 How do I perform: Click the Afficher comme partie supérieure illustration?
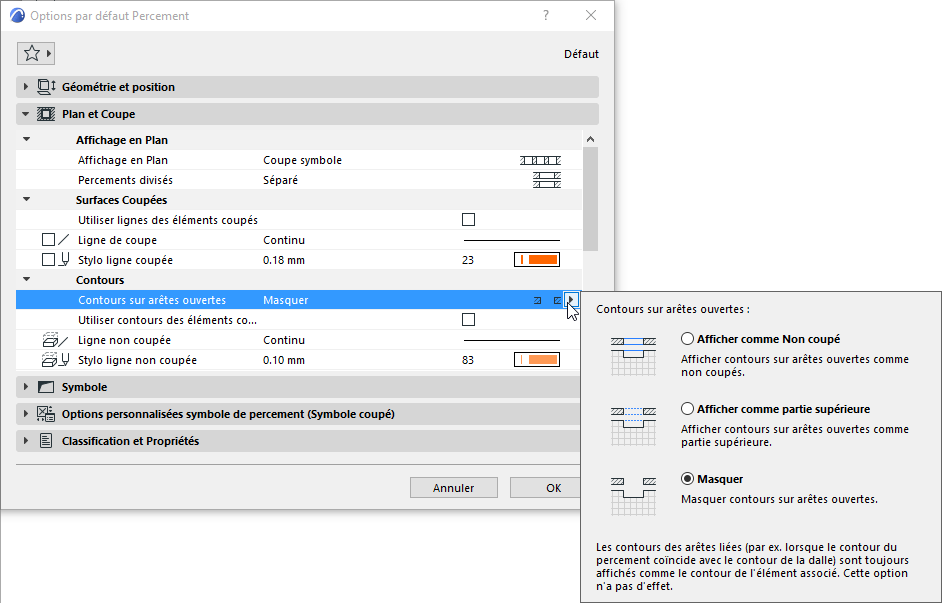[633, 426]
